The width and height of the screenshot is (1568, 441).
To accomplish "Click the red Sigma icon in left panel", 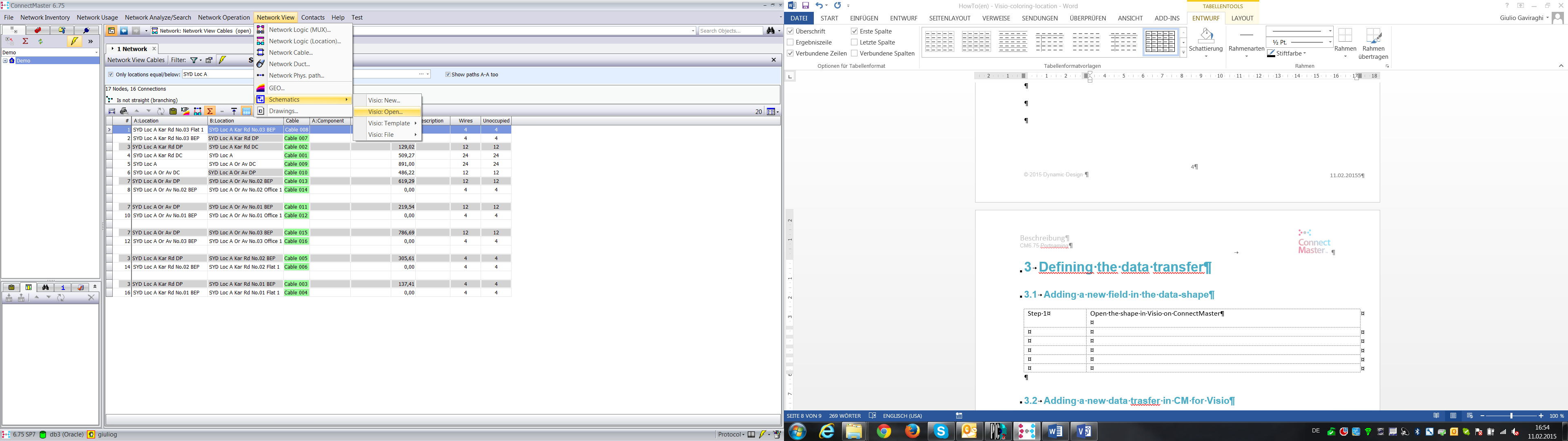I will click(25, 41).
